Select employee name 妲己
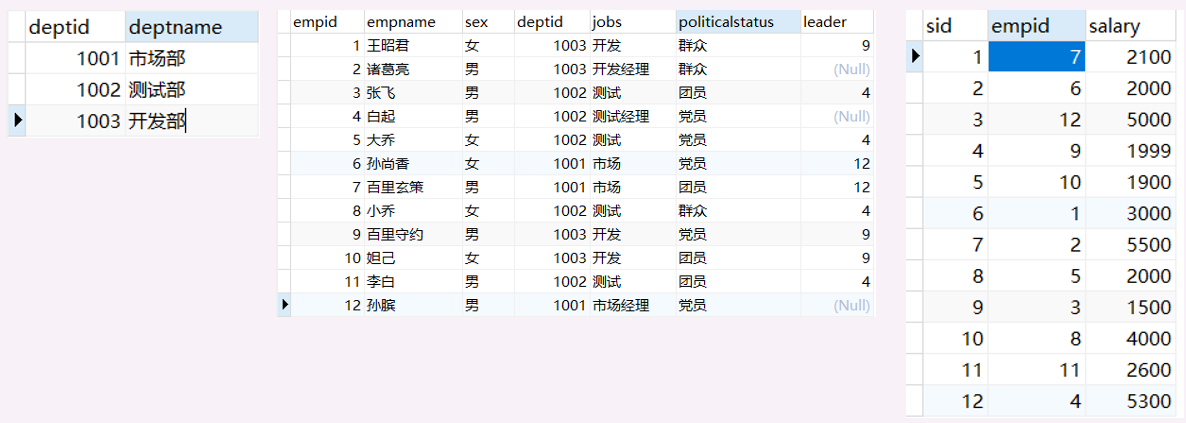This screenshot has width=1186, height=423. pyautogui.click(x=413, y=258)
